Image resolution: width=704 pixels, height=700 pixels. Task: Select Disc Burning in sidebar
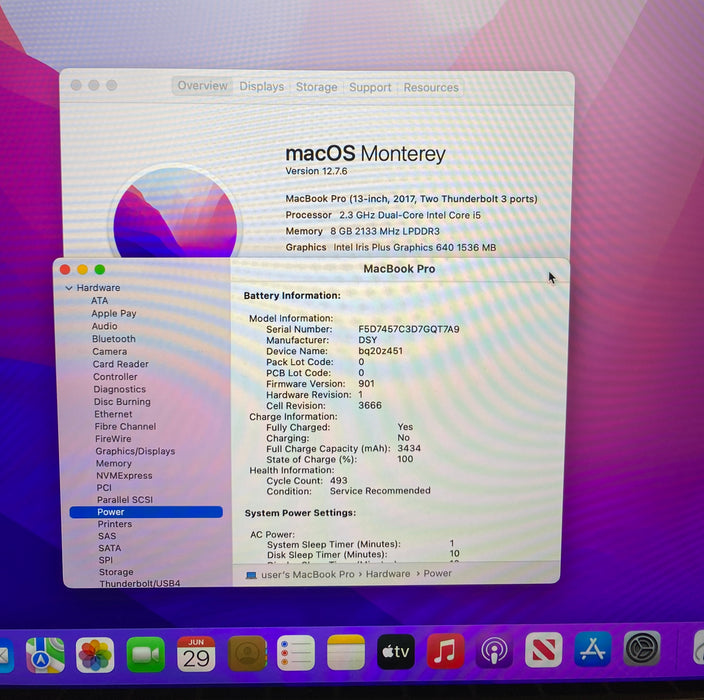(122, 402)
